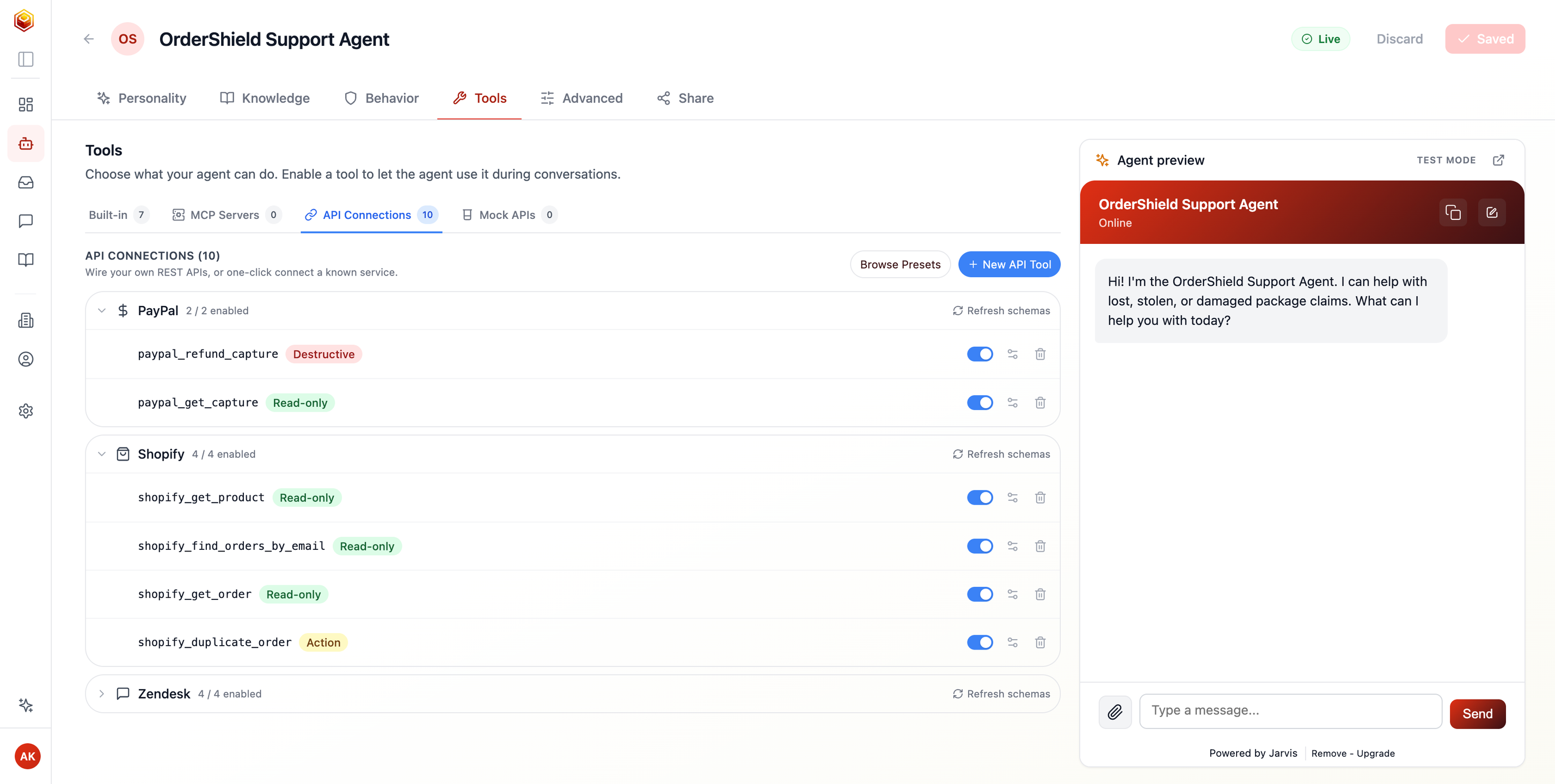1555x784 pixels.
Task: Click the Saved button
Action: (1485, 39)
